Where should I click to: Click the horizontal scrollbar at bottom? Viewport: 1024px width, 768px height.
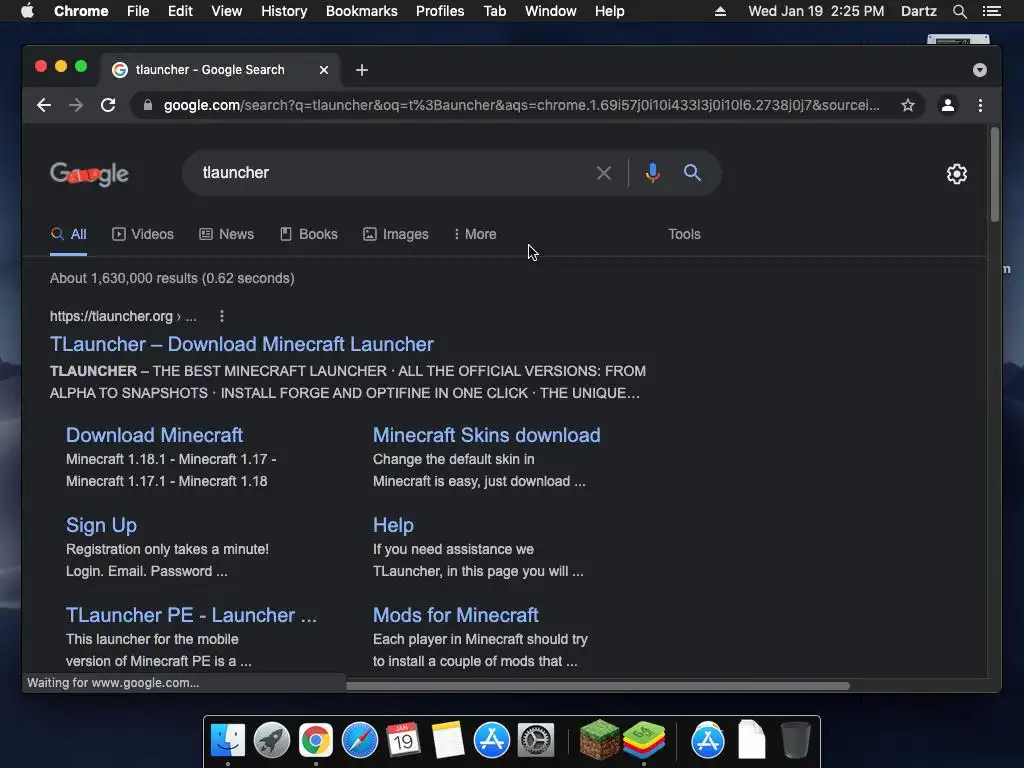tap(598, 686)
